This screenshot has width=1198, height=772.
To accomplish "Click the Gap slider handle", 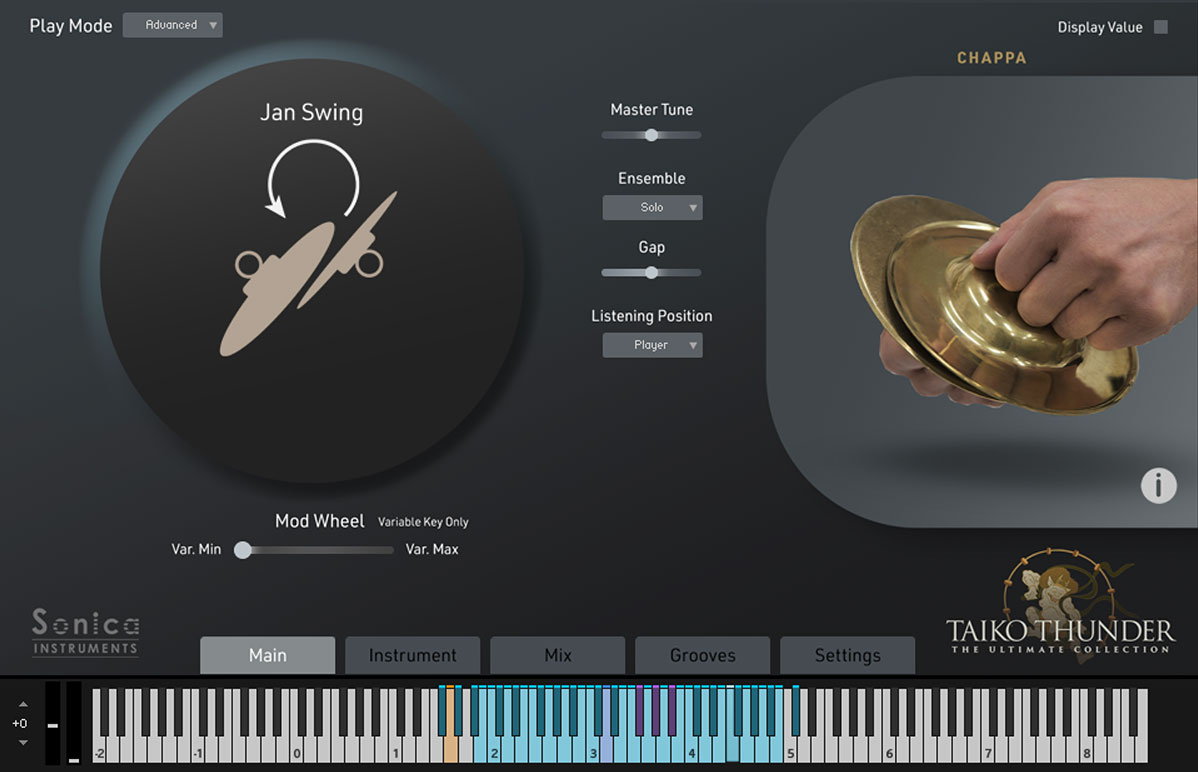I will [651, 272].
